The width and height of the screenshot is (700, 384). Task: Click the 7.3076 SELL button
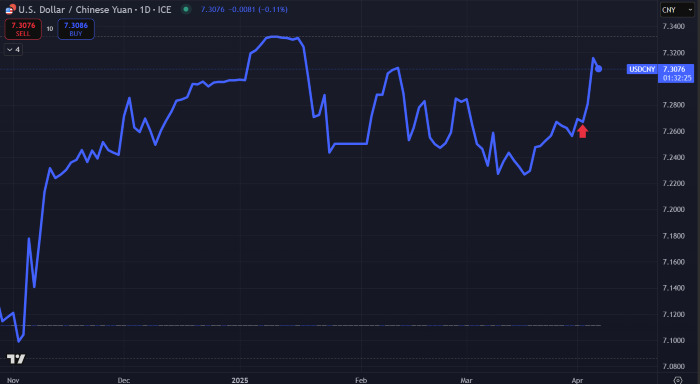(x=23, y=29)
